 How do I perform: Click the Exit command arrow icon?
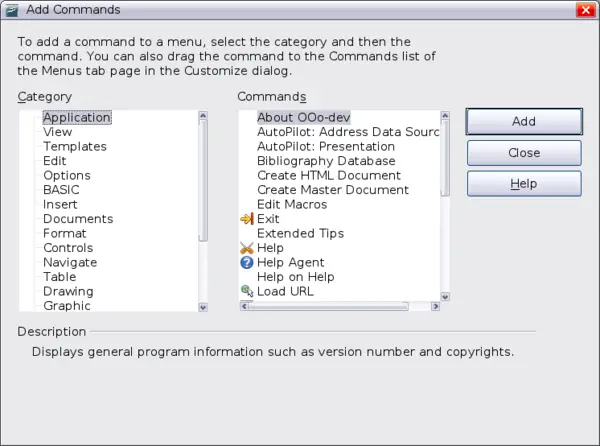pyautogui.click(x=247, y=219)
